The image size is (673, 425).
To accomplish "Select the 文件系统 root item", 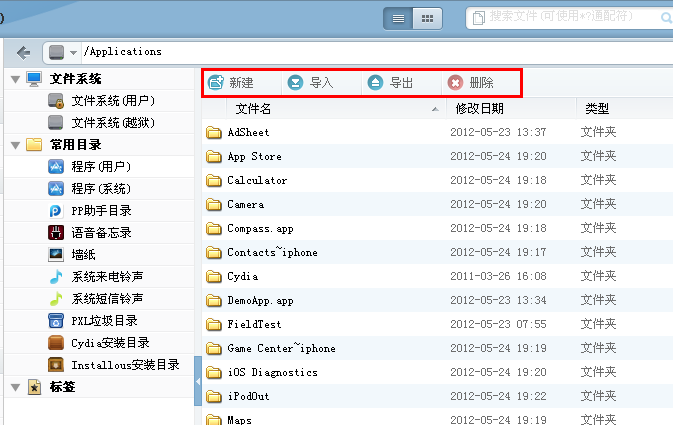I will [76, 79].
